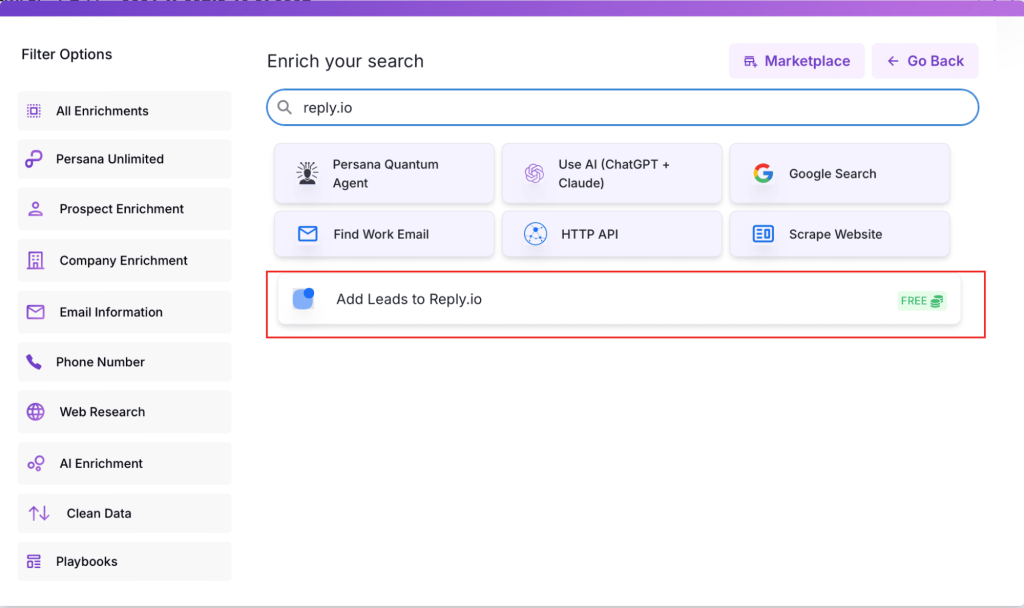This screenshot has width=1024, height=608.
Task: Select the Persana Unlimited filter
Action: [x=125, y=159]
